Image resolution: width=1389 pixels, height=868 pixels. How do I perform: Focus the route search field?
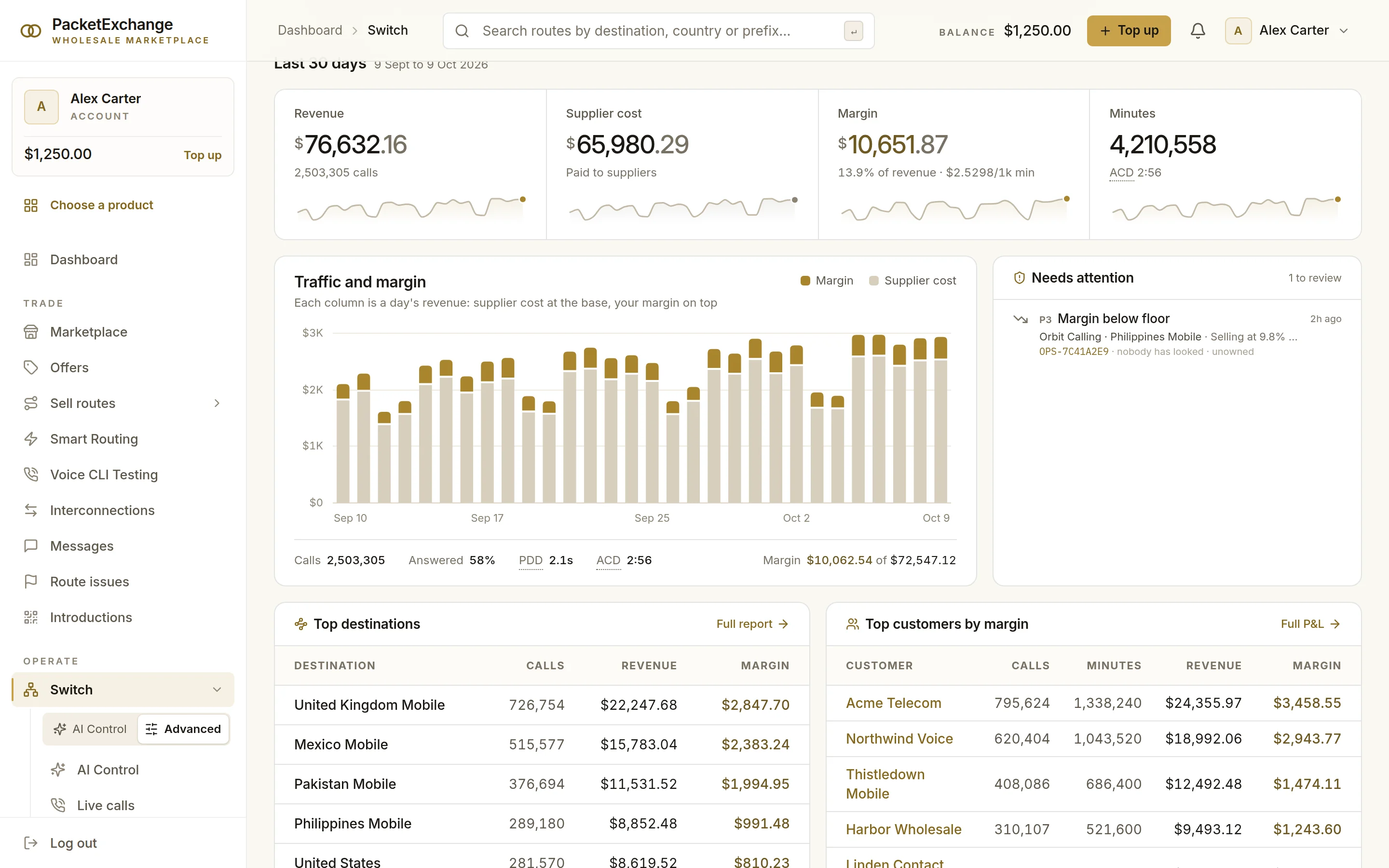[x=658, y=31]
